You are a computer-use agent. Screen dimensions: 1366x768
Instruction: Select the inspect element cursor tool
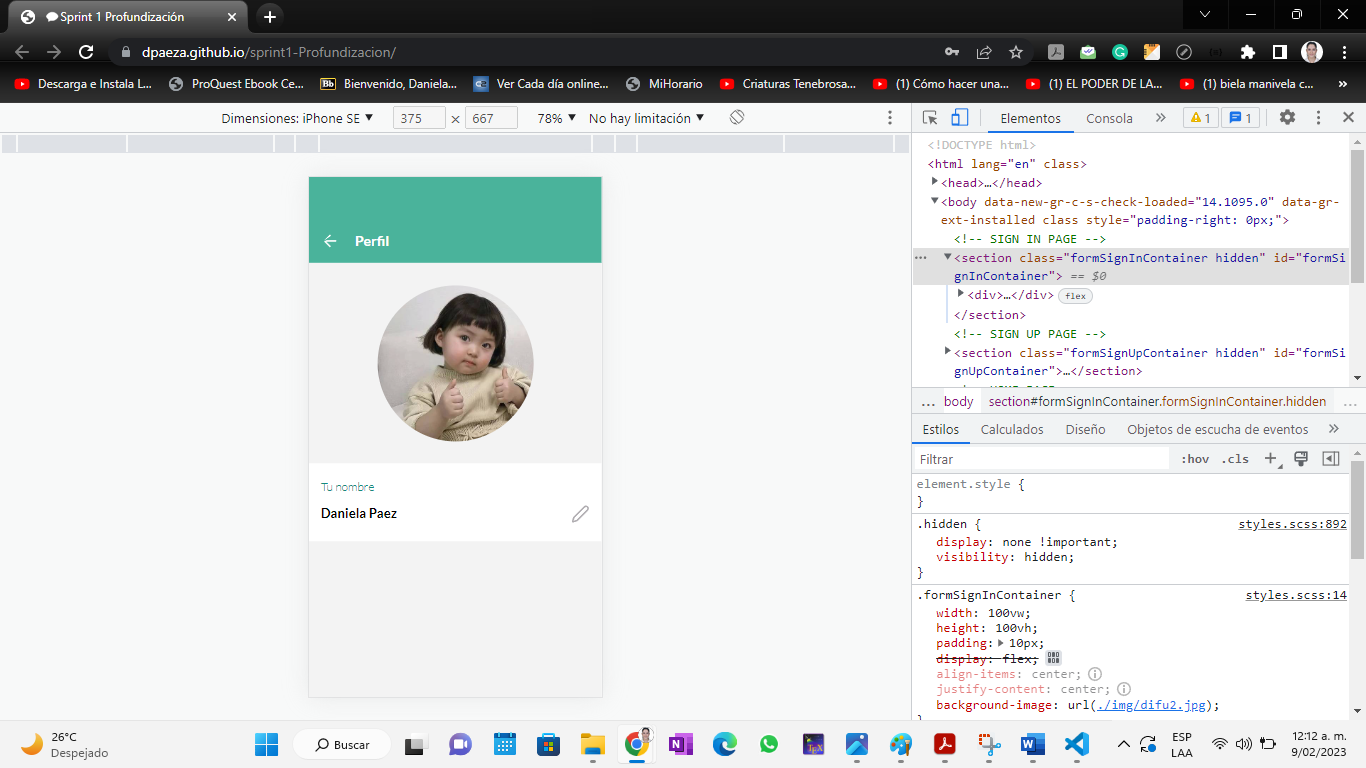pyautogui.click(x=928, y=117)
